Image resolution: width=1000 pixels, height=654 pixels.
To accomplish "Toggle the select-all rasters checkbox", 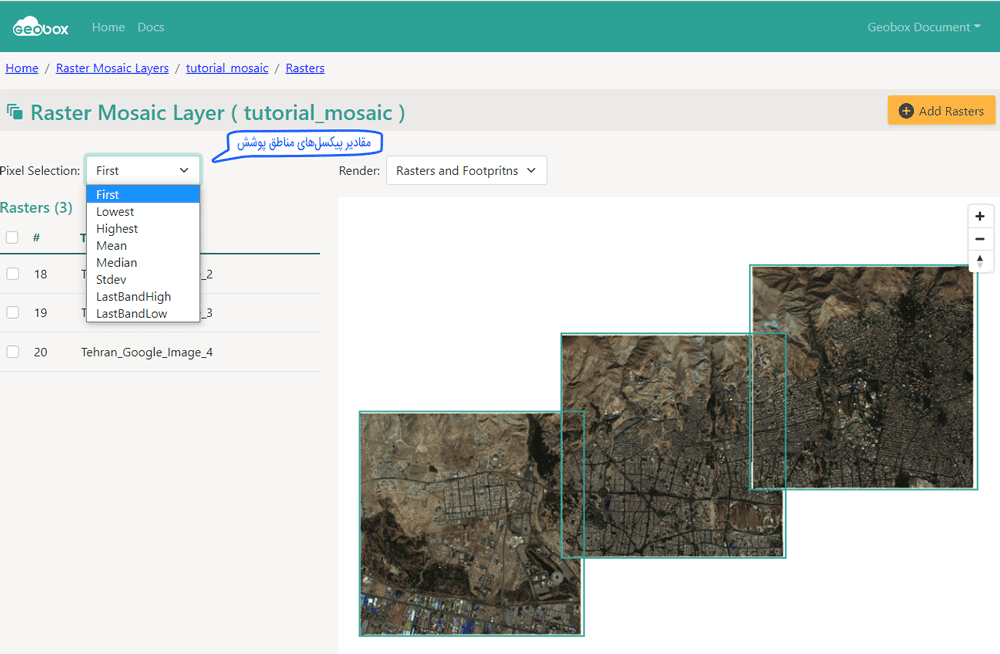I will pyautogui.click(x=12, y=238).
